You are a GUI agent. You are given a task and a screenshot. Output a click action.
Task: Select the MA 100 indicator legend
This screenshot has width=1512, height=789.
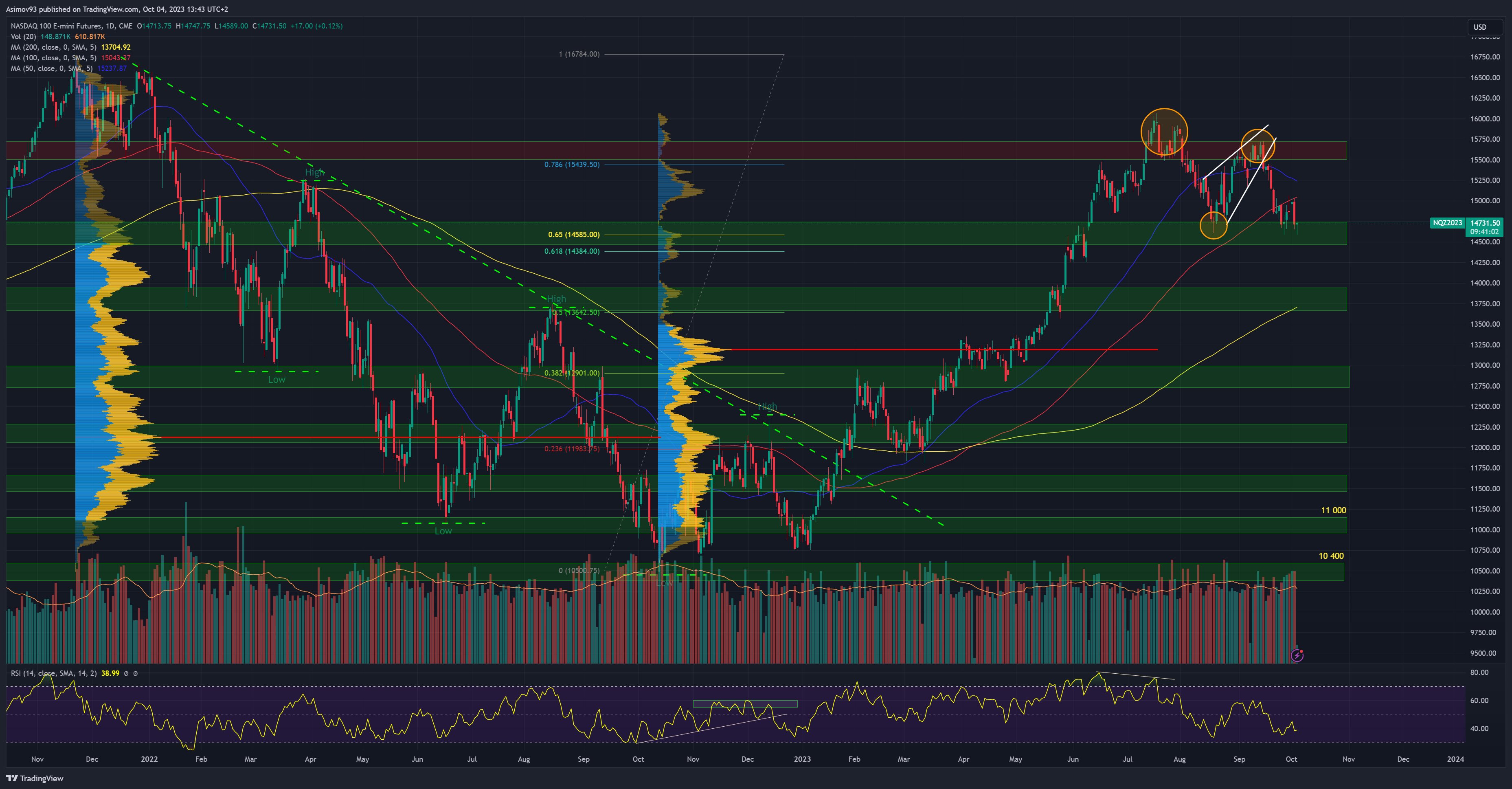click(x=53, y=57)
